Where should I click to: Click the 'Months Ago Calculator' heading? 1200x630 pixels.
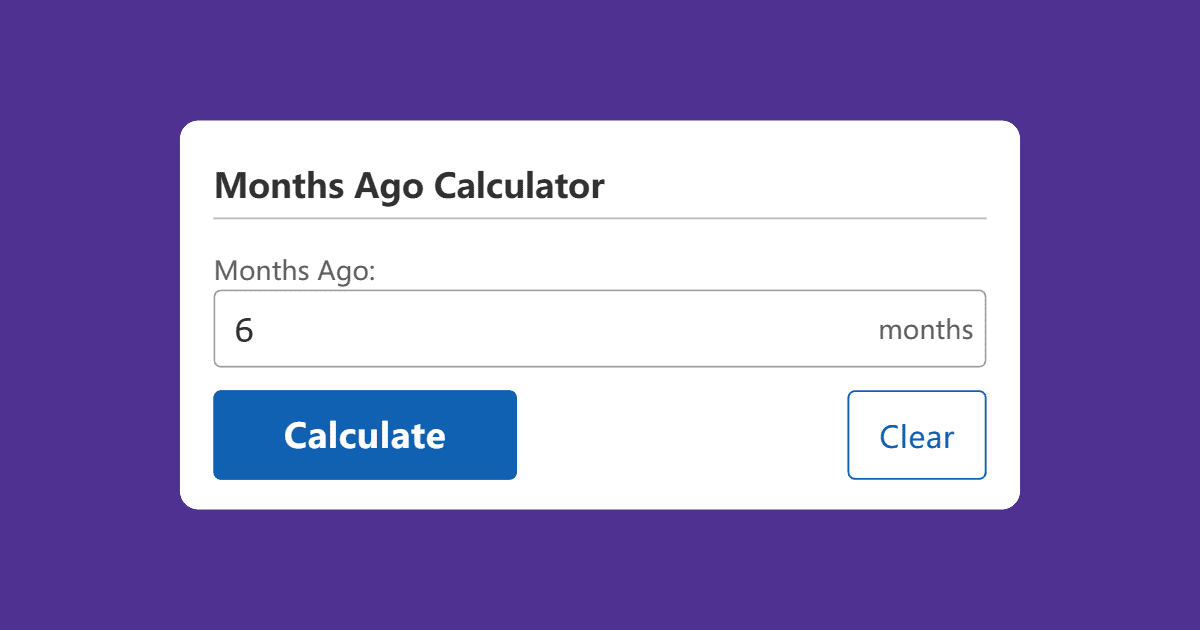tap(409, 186)
